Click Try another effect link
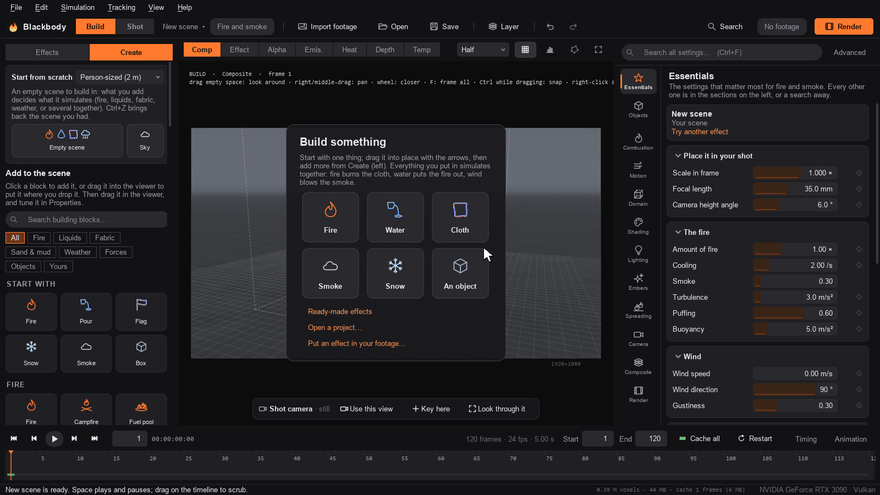The width and height of the screenshot is (880, 495). click(x=699, y=132)
